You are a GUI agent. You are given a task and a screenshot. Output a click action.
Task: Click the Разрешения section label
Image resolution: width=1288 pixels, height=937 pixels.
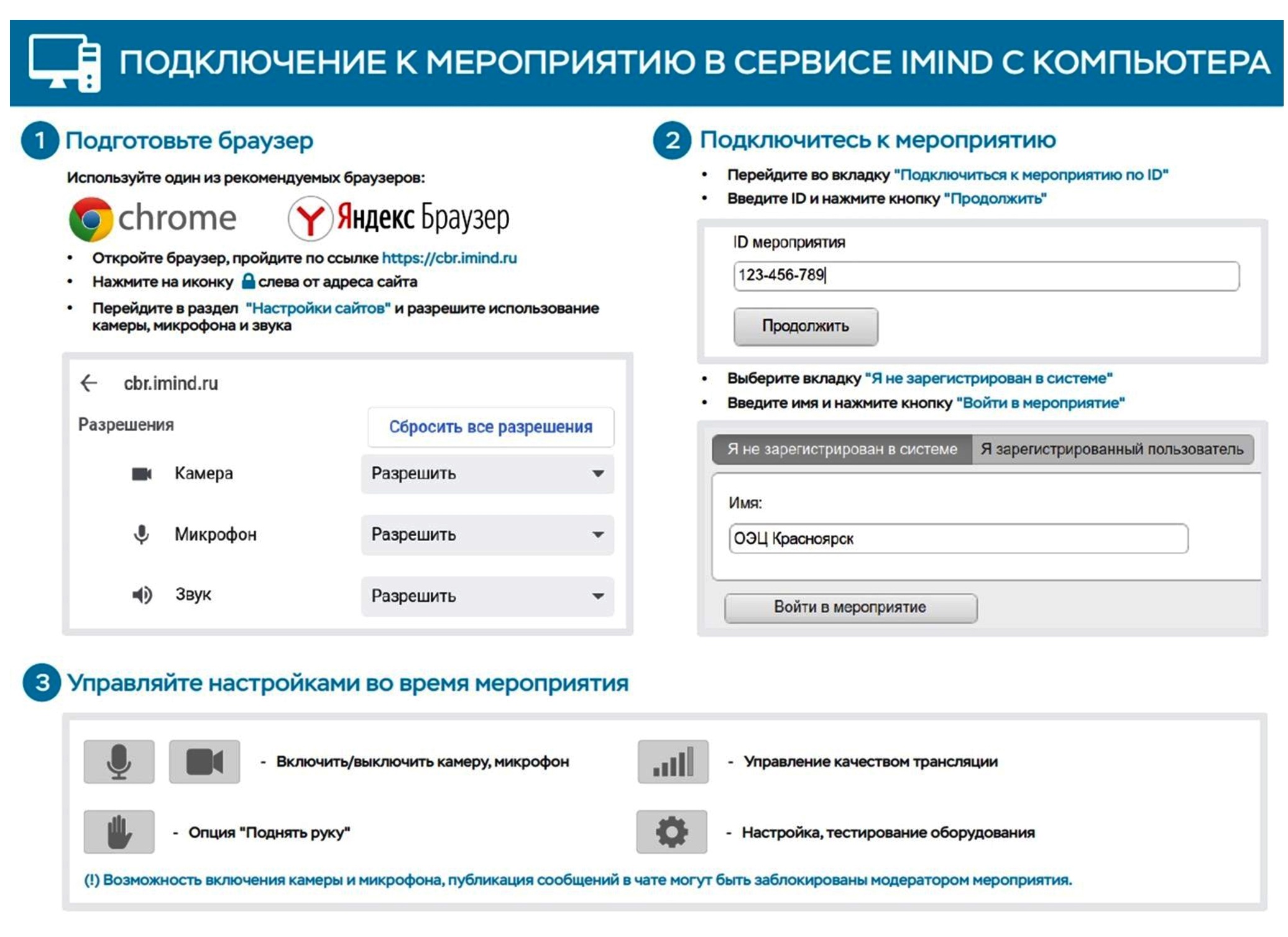[126, 425]
